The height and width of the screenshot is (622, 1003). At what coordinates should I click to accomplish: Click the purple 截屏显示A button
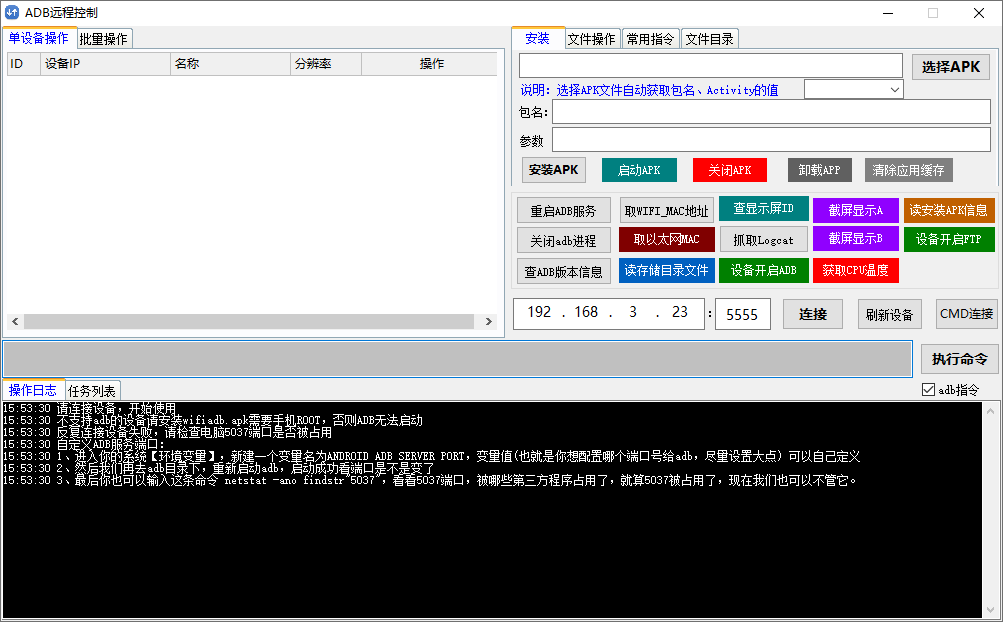click(x=855, y=210)
